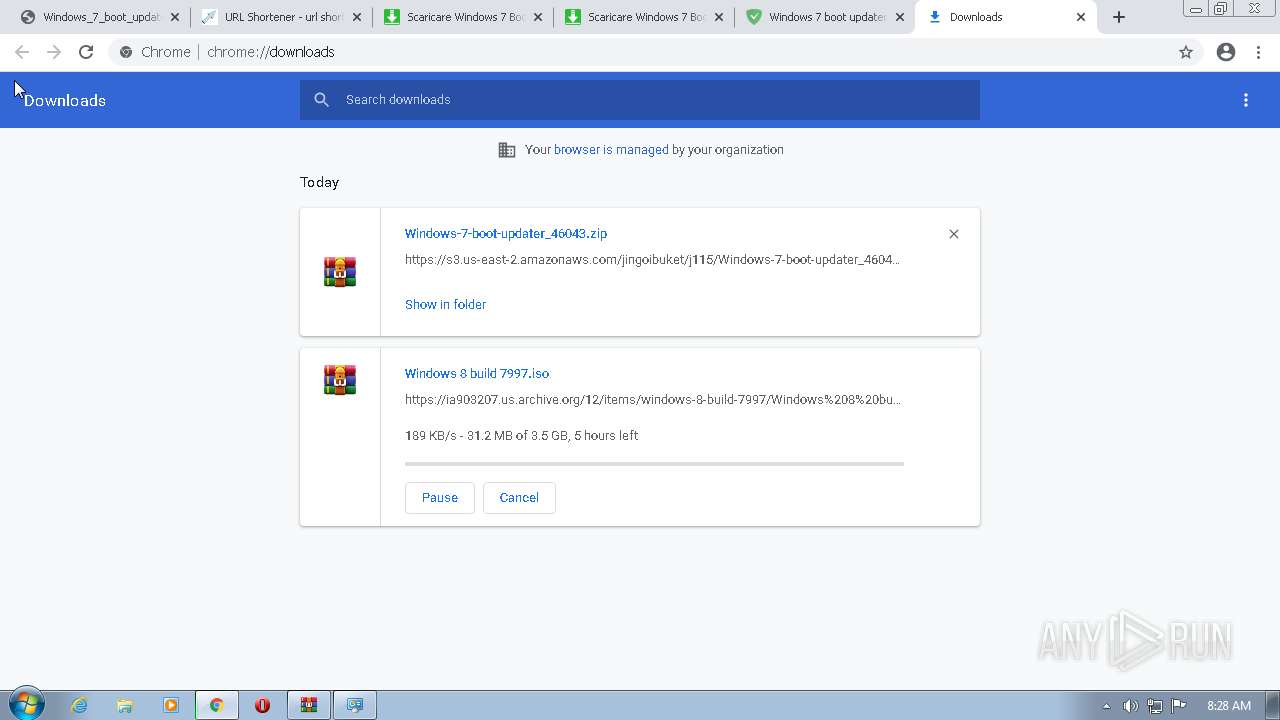This screenshot has width=1280, height=720.
Task: Open the Windows 8 build 7997.iso link
Action: pos(477,373)
